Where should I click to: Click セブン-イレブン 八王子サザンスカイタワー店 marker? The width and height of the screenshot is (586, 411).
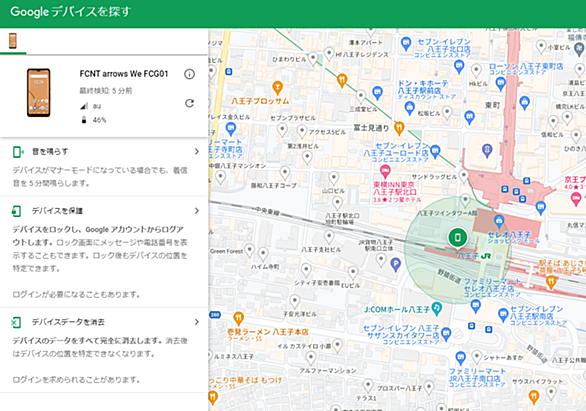coord(446,334)
